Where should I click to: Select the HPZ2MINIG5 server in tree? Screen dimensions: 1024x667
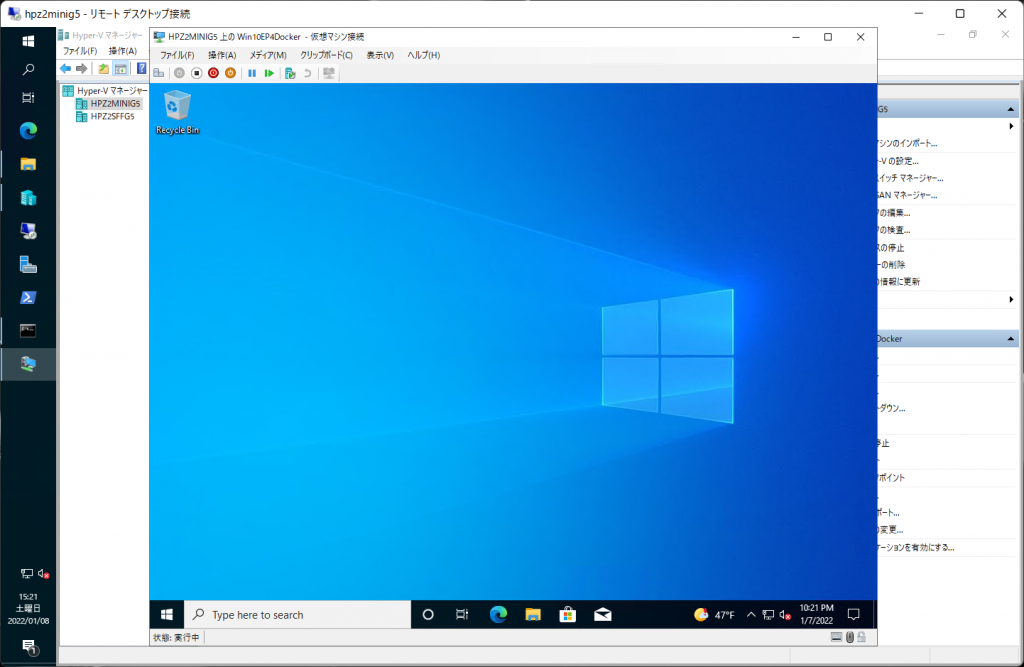108,103
